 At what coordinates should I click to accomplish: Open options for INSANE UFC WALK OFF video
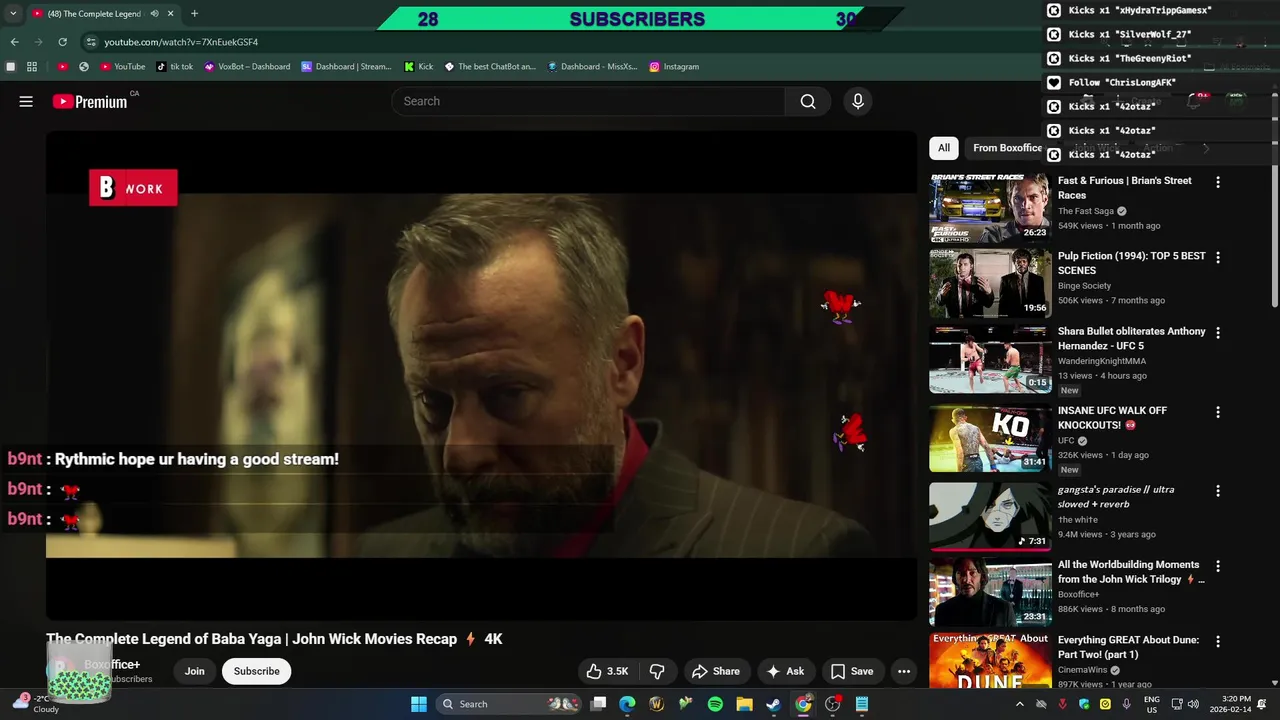tap(1217, 412)
